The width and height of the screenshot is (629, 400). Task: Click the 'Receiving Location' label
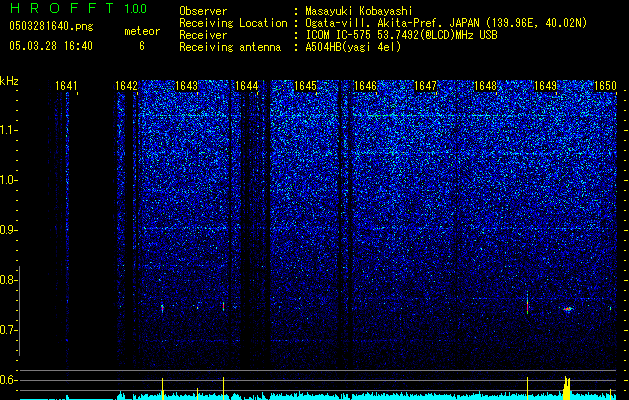click(x=233, y=23)
